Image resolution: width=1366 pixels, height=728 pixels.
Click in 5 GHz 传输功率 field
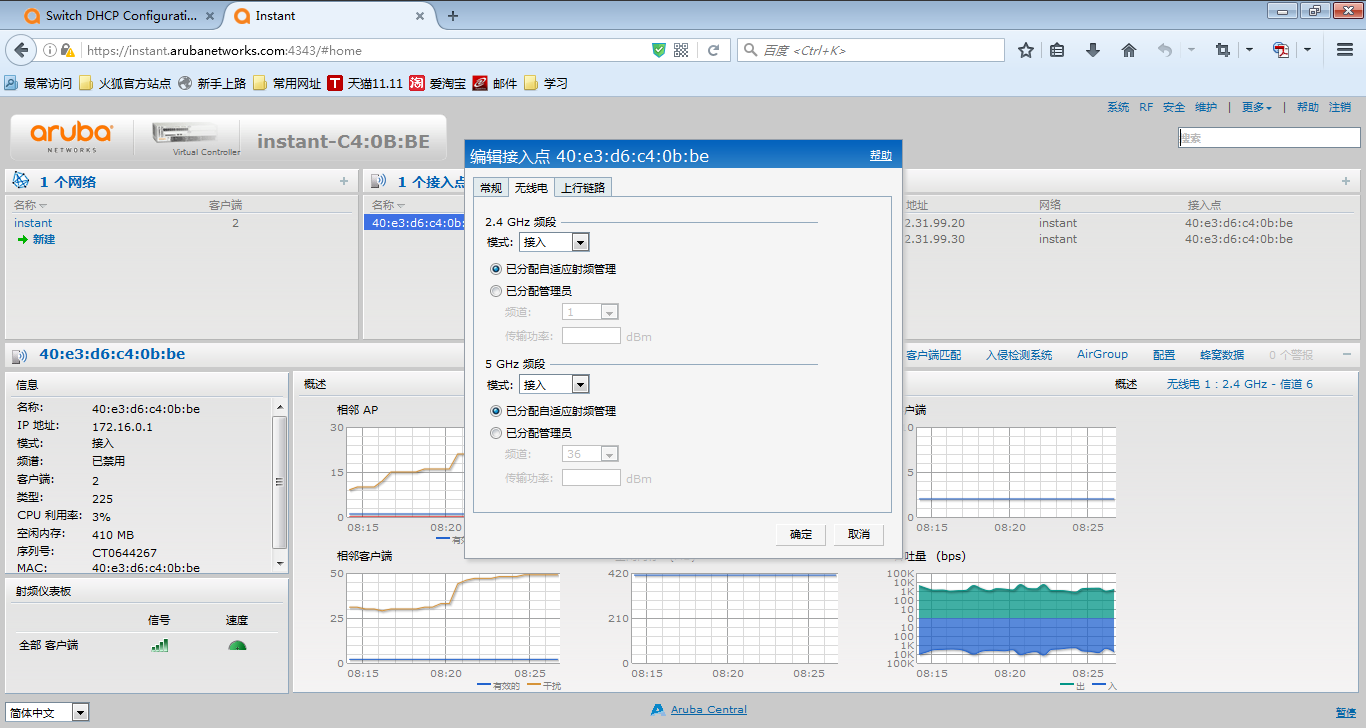(591, 478)
